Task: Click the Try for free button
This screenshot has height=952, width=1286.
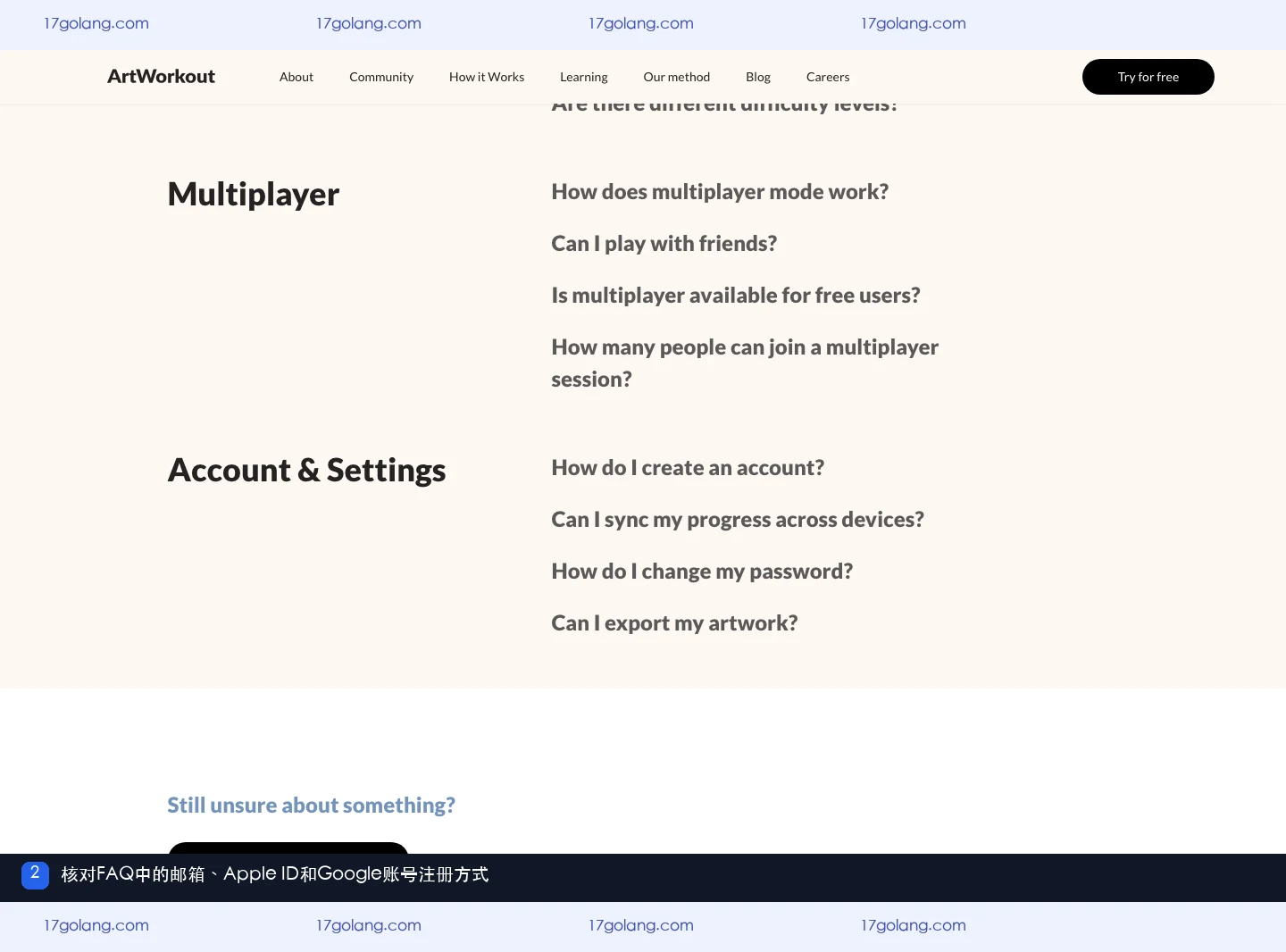Action: pos(1148,77)
